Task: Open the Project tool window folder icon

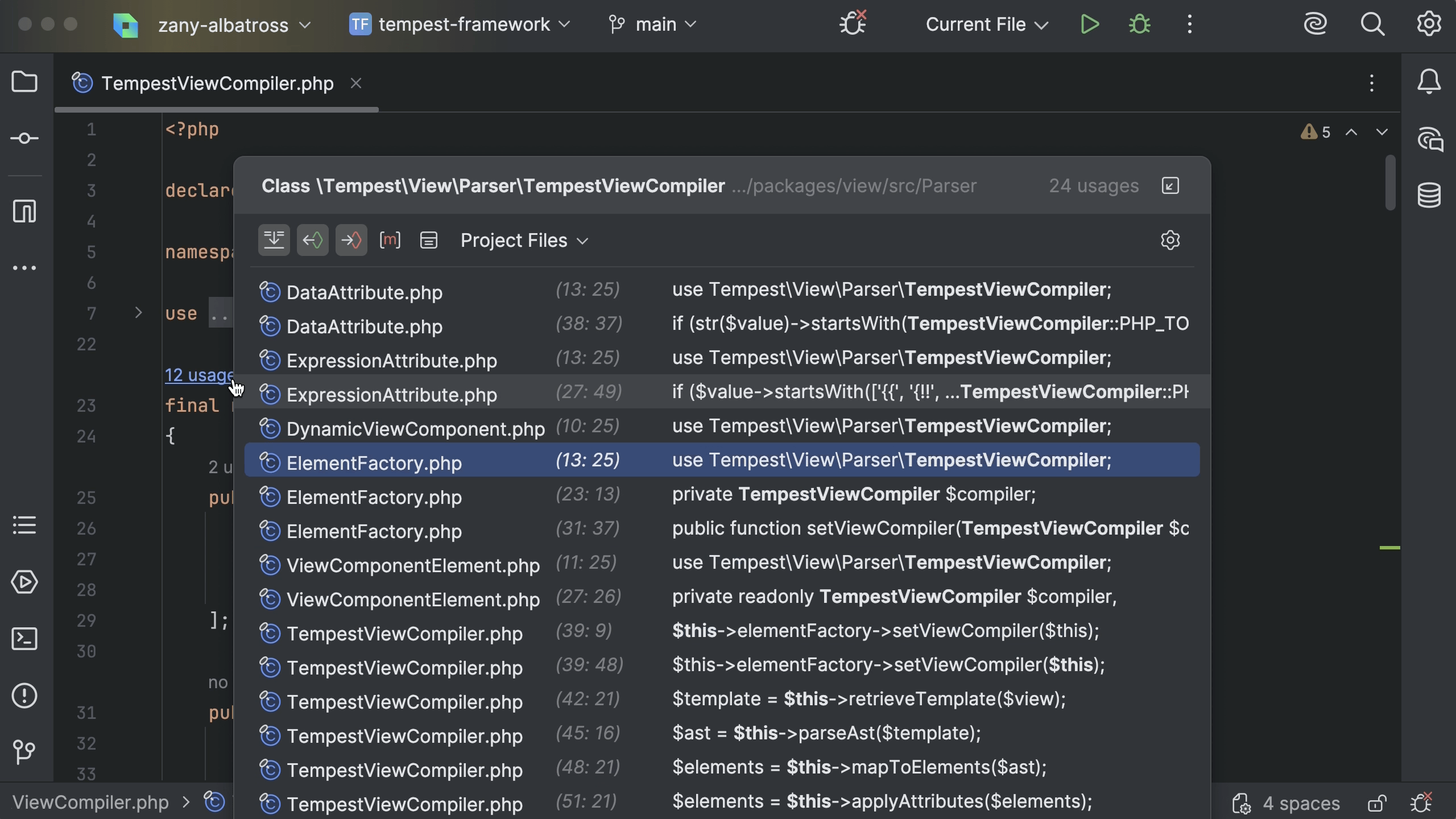Action: 24,82
